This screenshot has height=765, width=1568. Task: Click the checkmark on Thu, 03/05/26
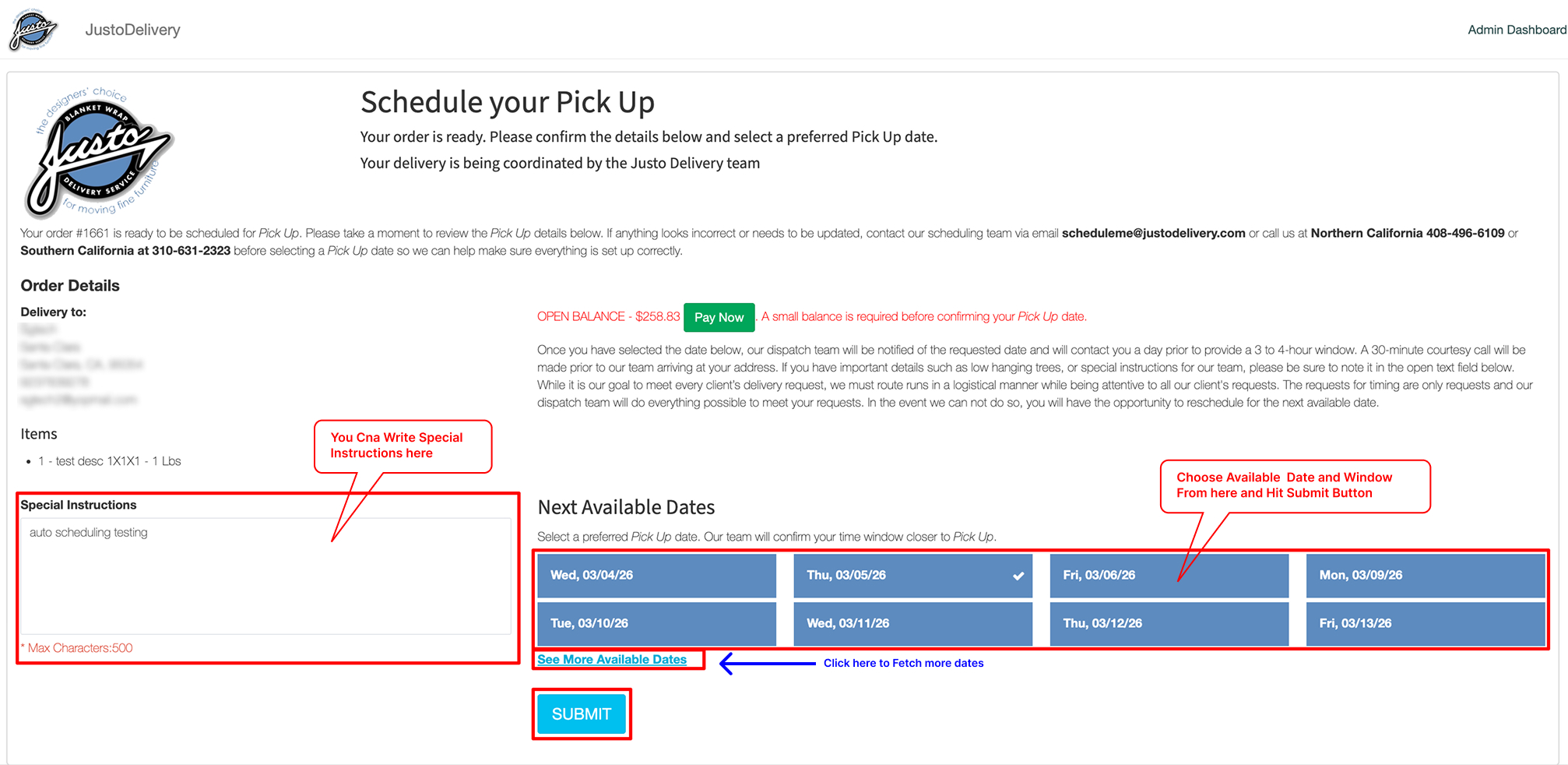point(1018,576)
